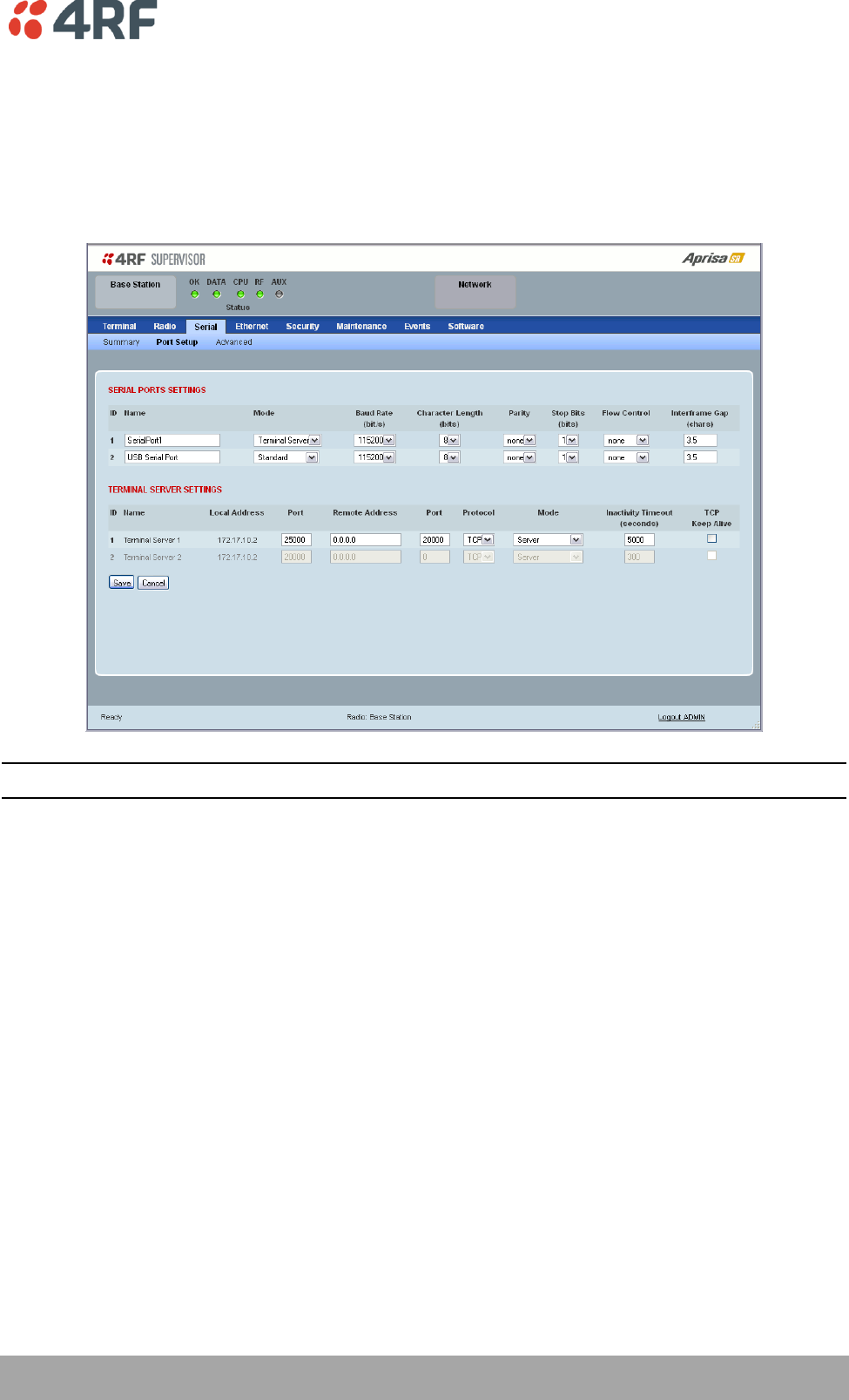
Task: Click Remote Address field for Terminal Server 1
Action: pos(366,540)
